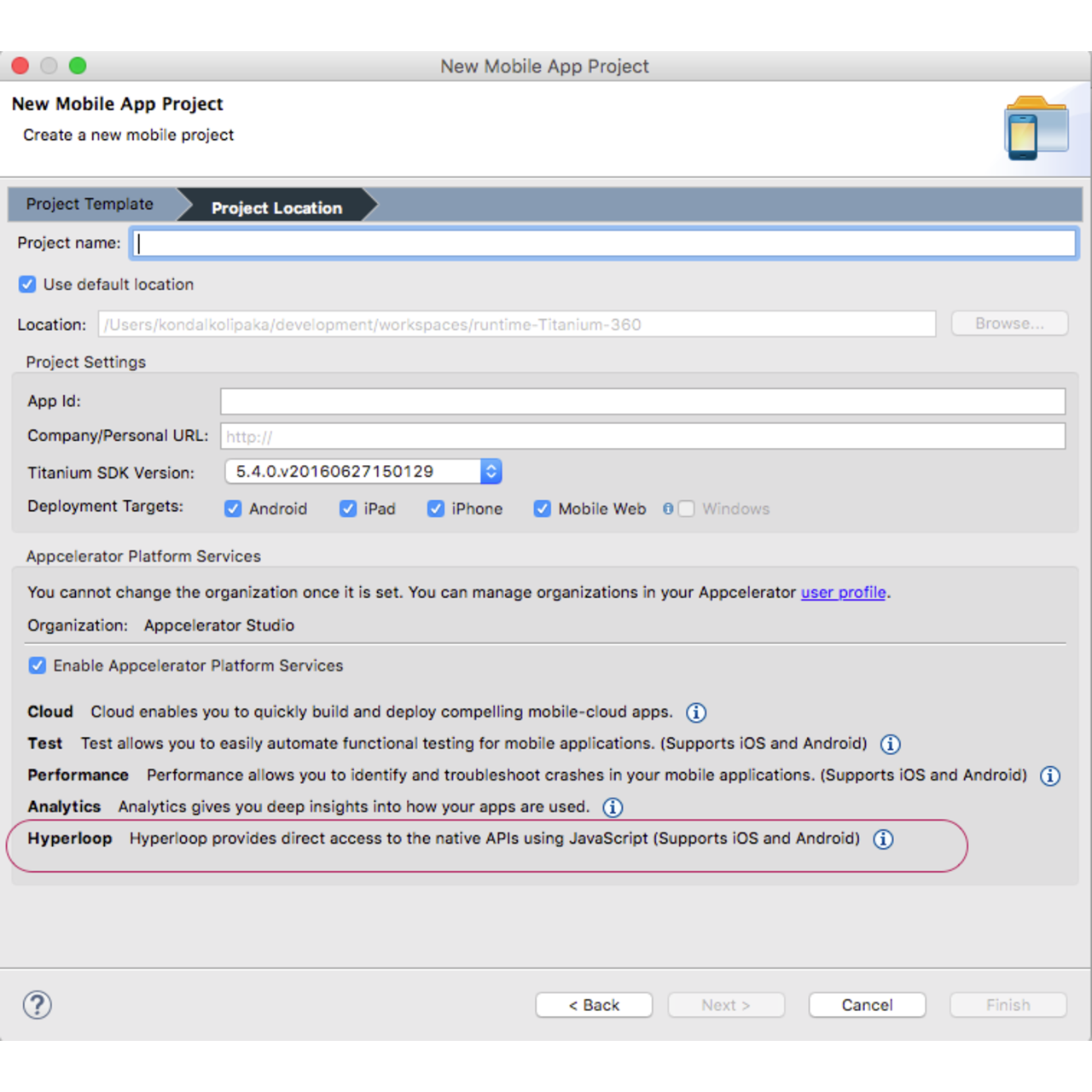Go back with the Back button
The width and height of the screenshot is (1092, 1092).
point(594,1004)
